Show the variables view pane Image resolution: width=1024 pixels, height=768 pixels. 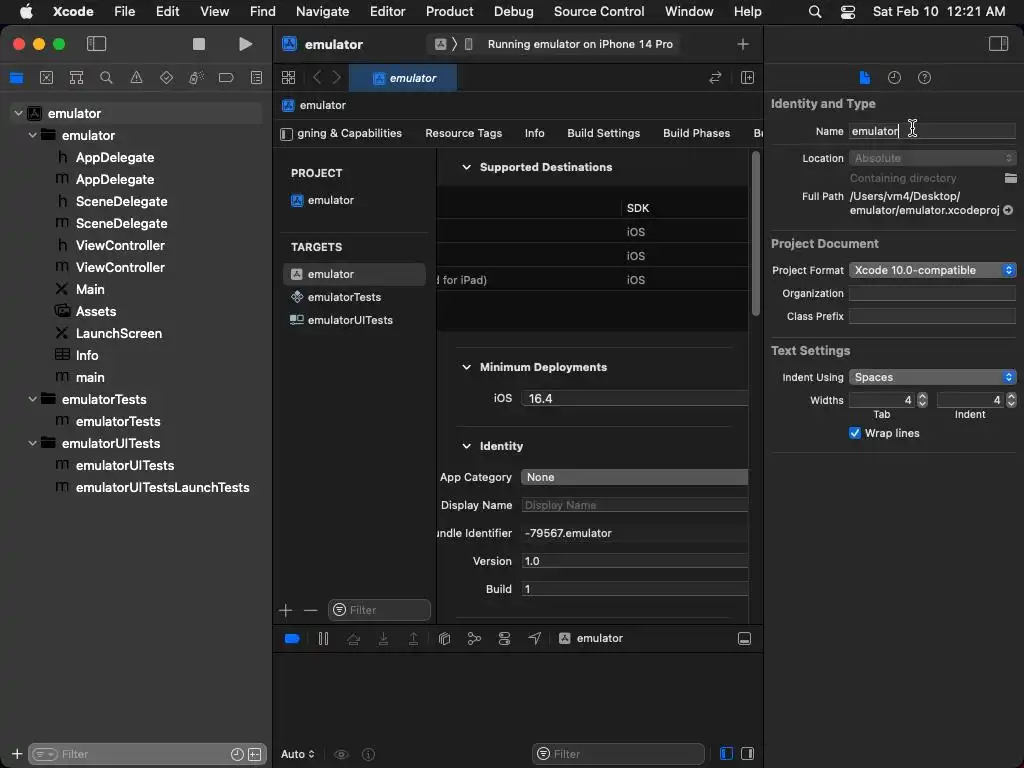point(726,754)
